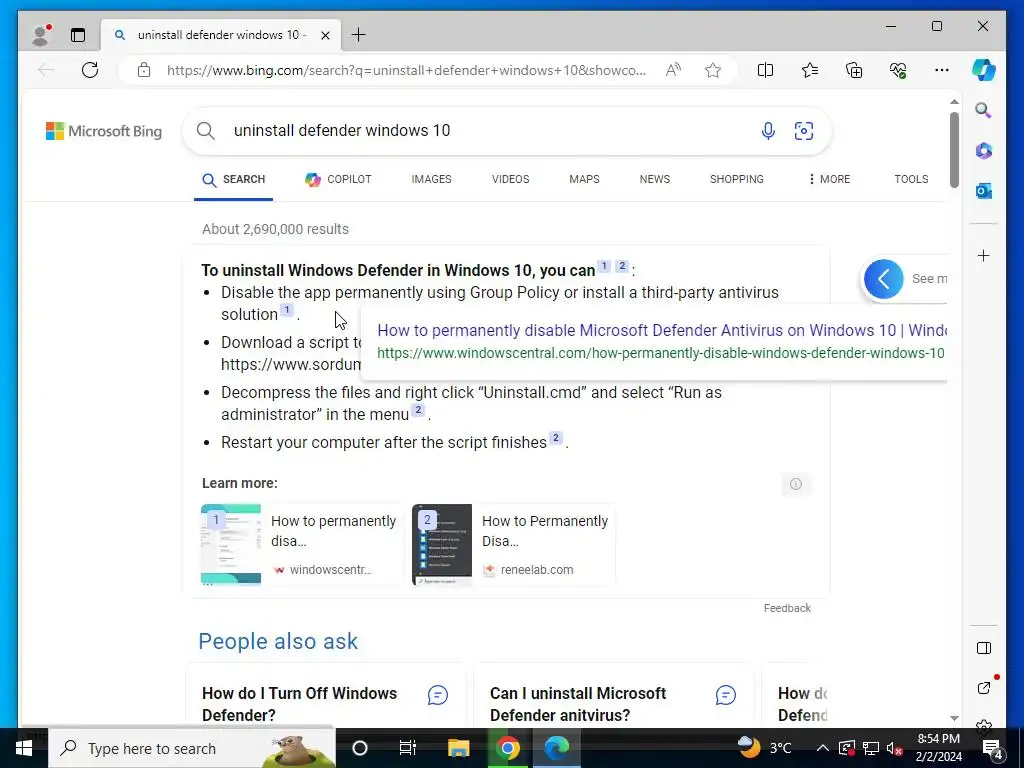Viewport: 1024px width, 768px height.
Task: Open the windowscentral.com green URL link
Action: click(x=661, y=353)
